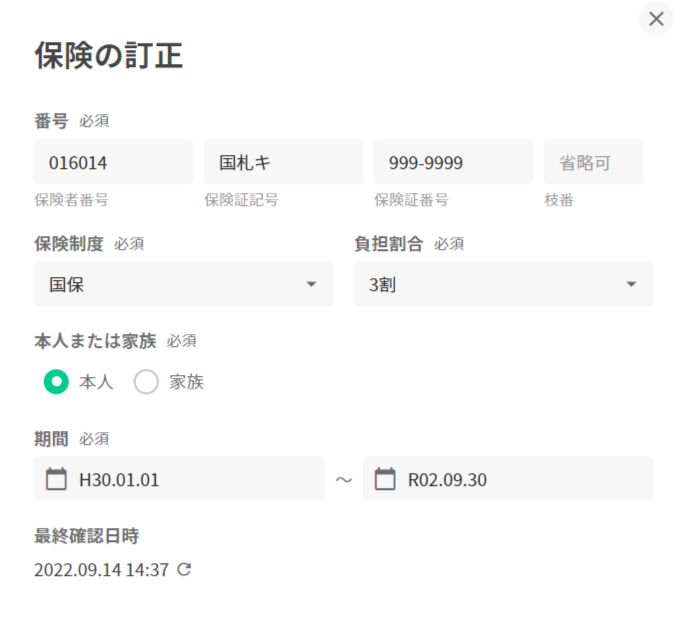Image resolution: width=692 pixels, height=618 pixels.
Task: Select the 家族 radio button
Action: 146,382
